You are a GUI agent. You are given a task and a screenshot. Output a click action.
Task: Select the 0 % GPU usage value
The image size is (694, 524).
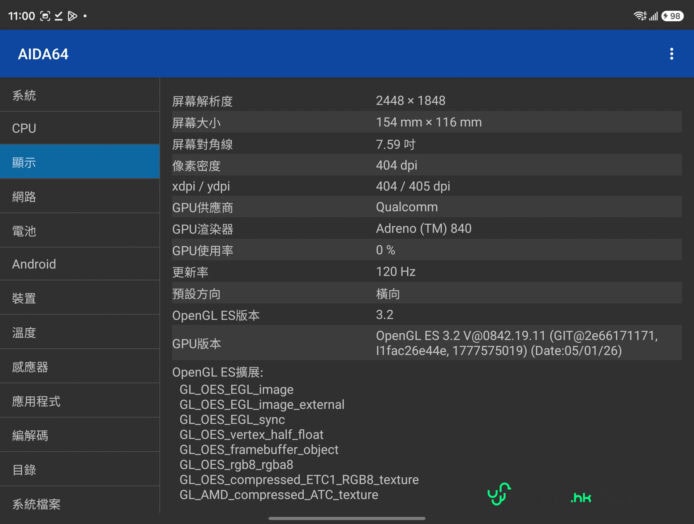(385, 250)
